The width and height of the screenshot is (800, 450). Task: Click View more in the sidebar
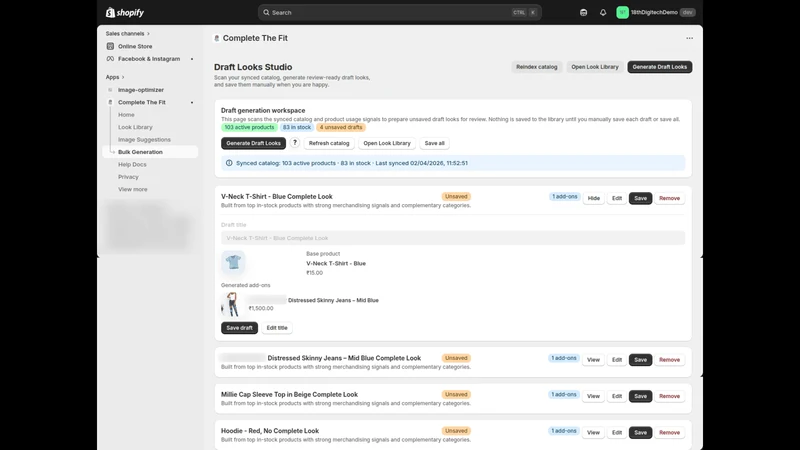pyautogui.click(x=133, y=189)
